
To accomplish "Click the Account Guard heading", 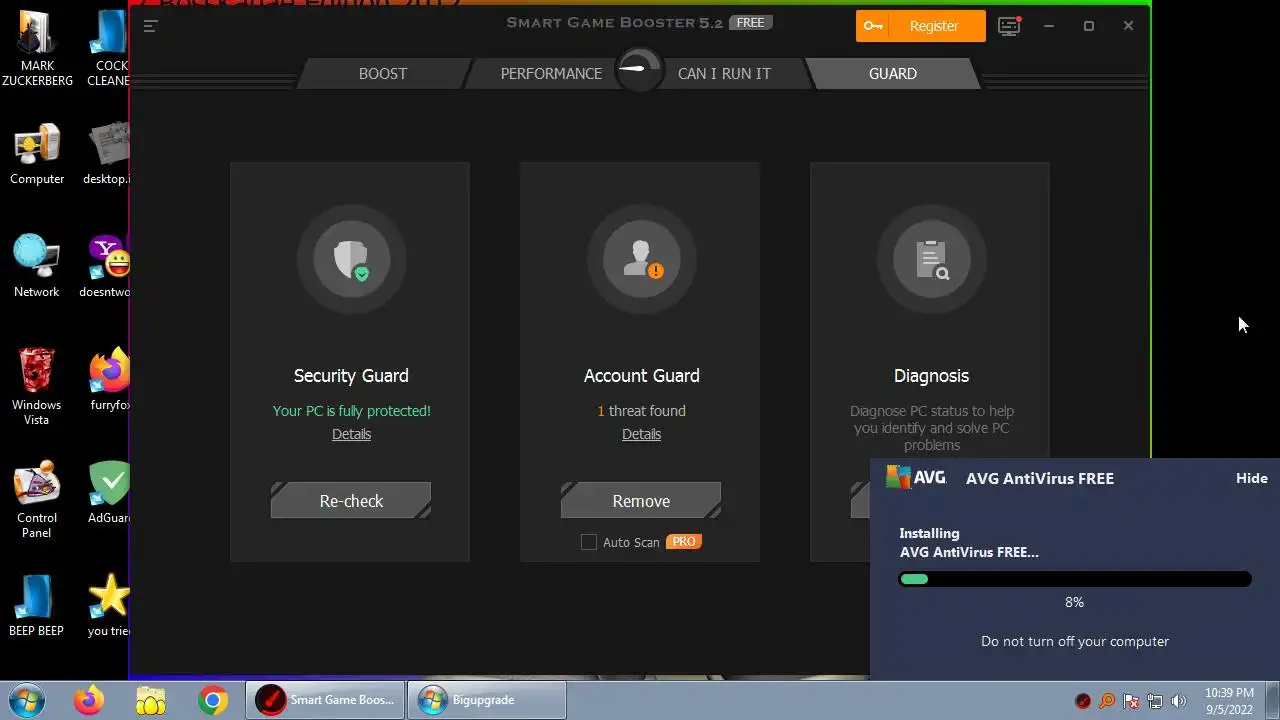I will [641, 376].
